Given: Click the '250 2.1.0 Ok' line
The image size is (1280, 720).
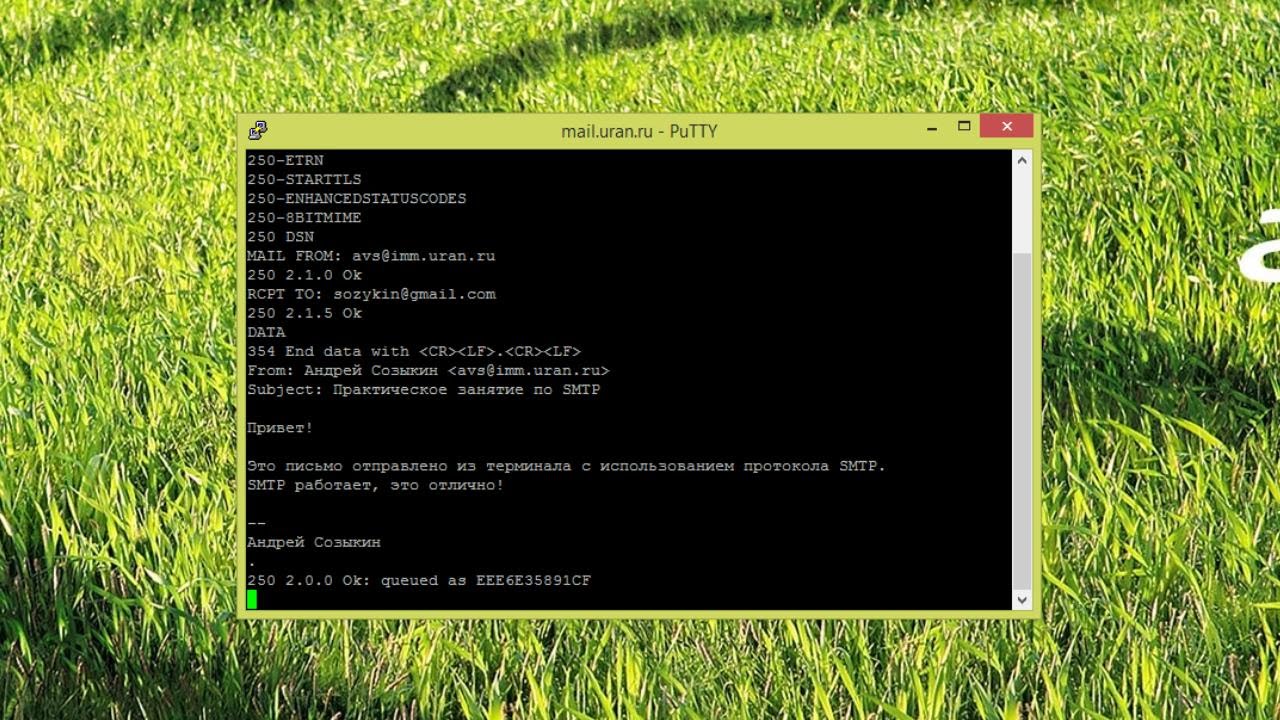Looking at the screenshot, I should click(304, 275).
